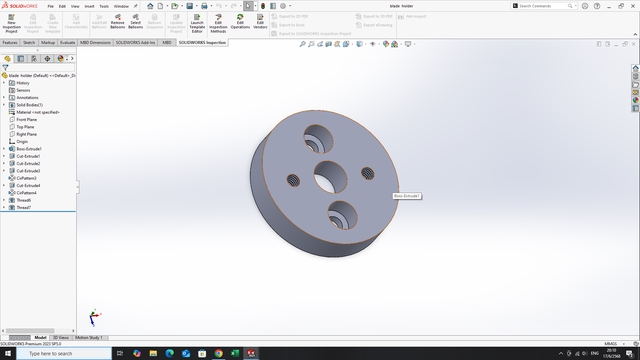Click Select Balloons tool
640x360 pixels.
136,21
